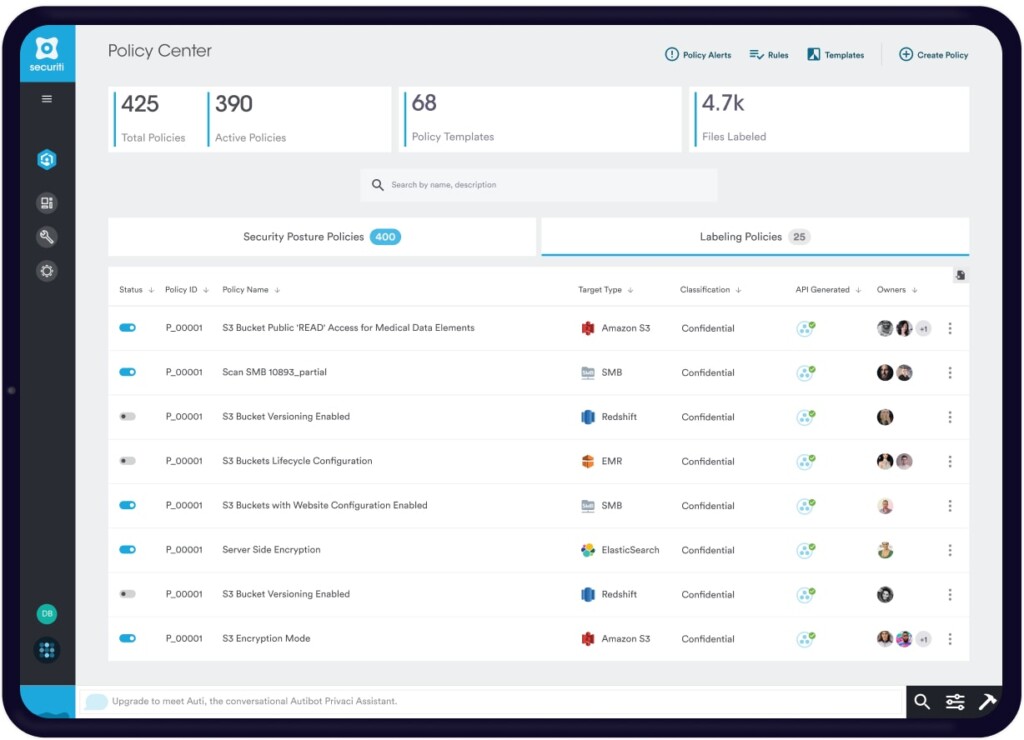Disable the Scan SMB 10893_partial policy toggle
This screenshot has height=740, width=1024.
click(127, 372)
